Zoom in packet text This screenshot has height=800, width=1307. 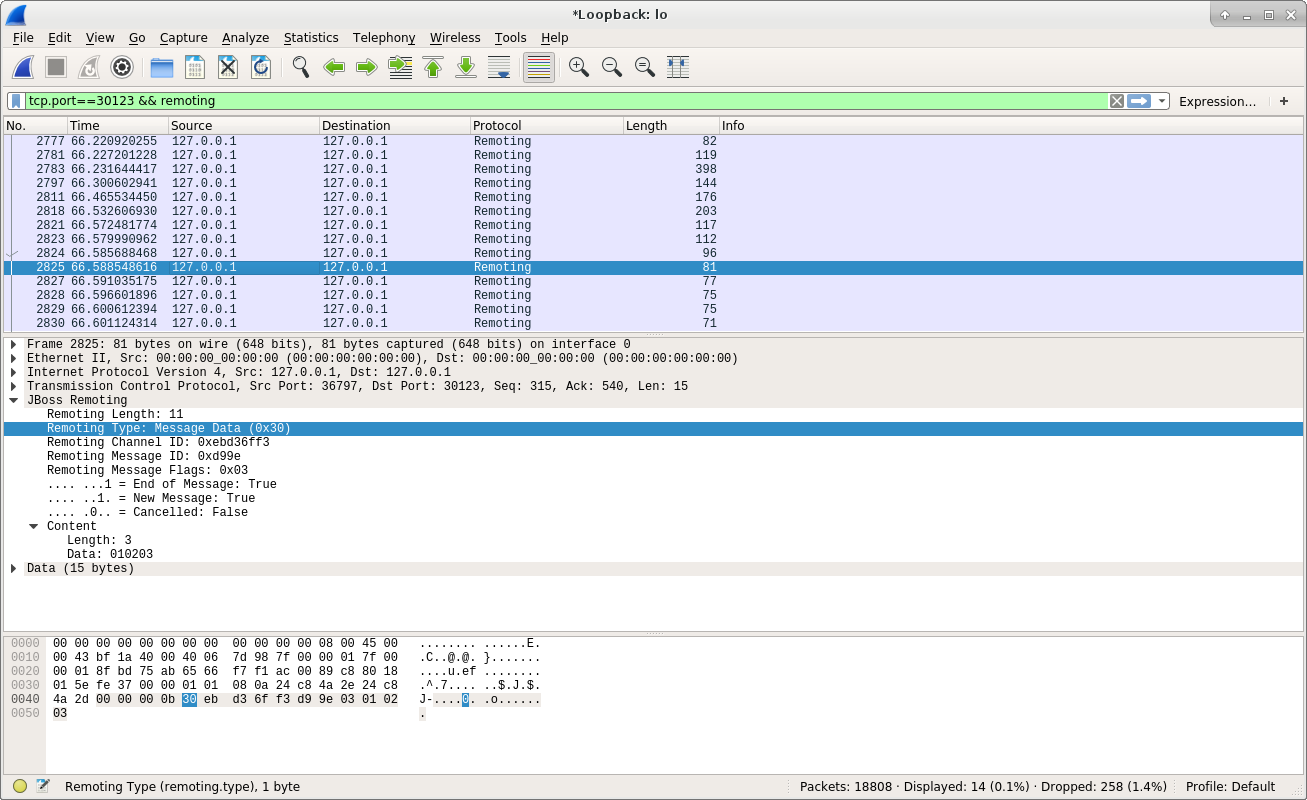[x=579, y=67]
